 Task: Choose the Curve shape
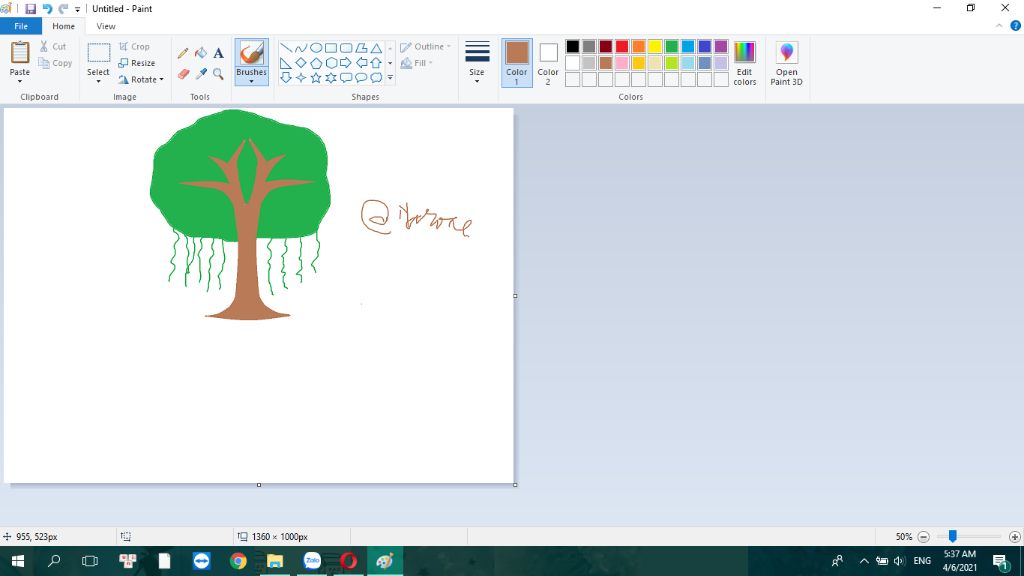[x=300, y=48]
